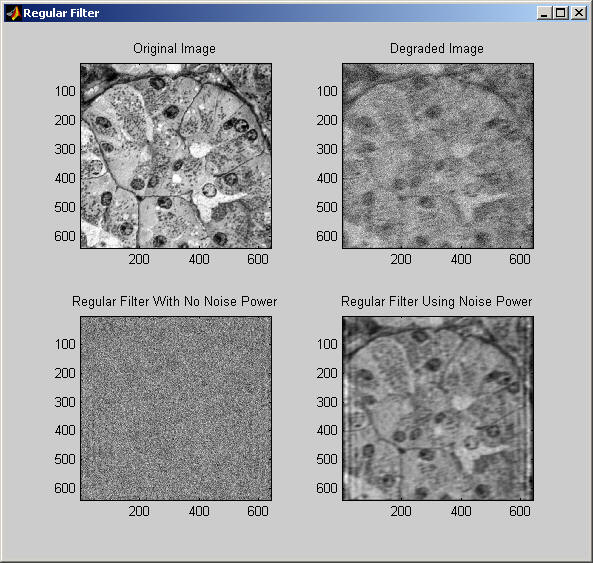Click y-axis label 600 of Using Noise plot

click(x=327, y=488)
